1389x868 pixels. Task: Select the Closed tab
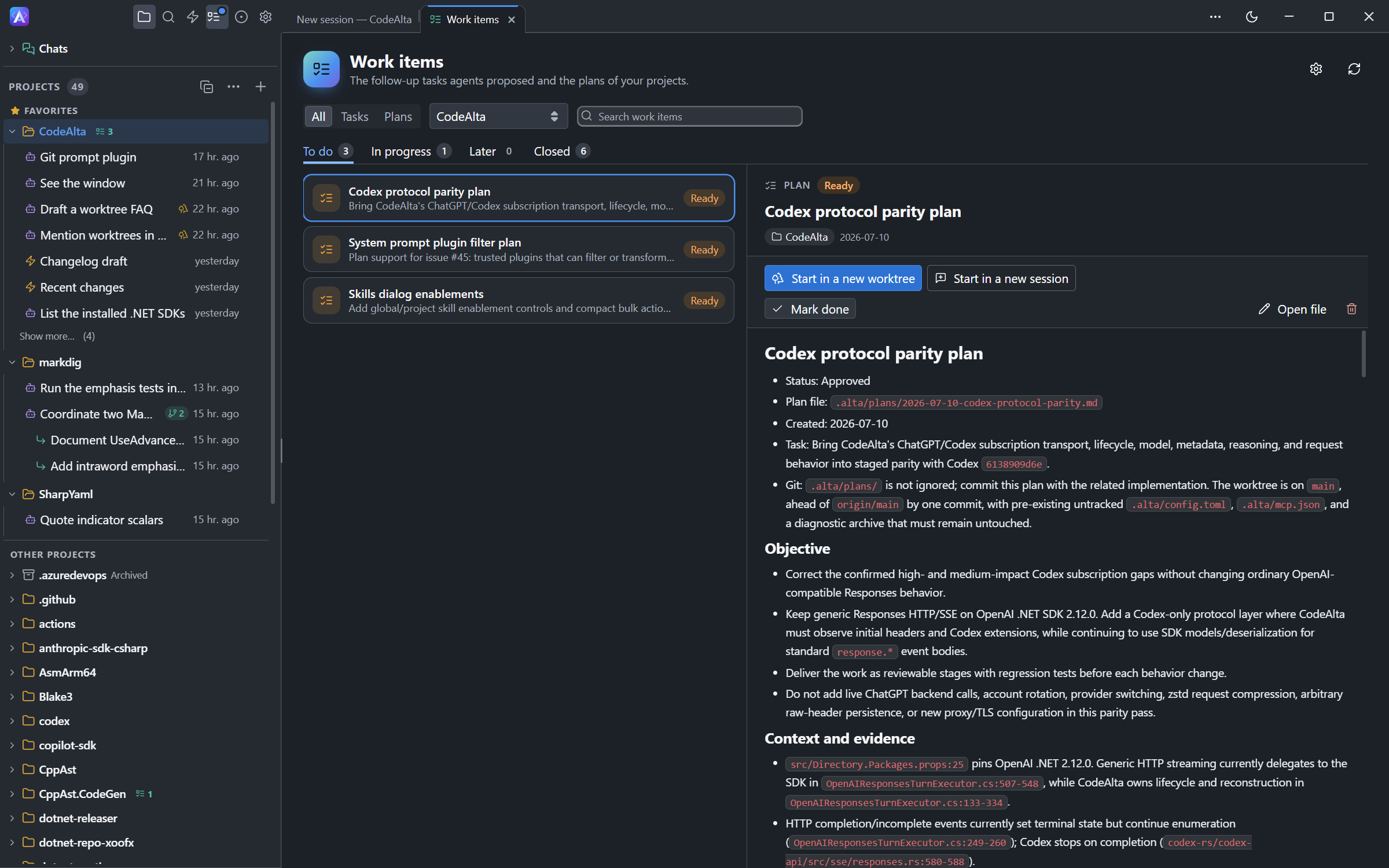click(561, 151)
